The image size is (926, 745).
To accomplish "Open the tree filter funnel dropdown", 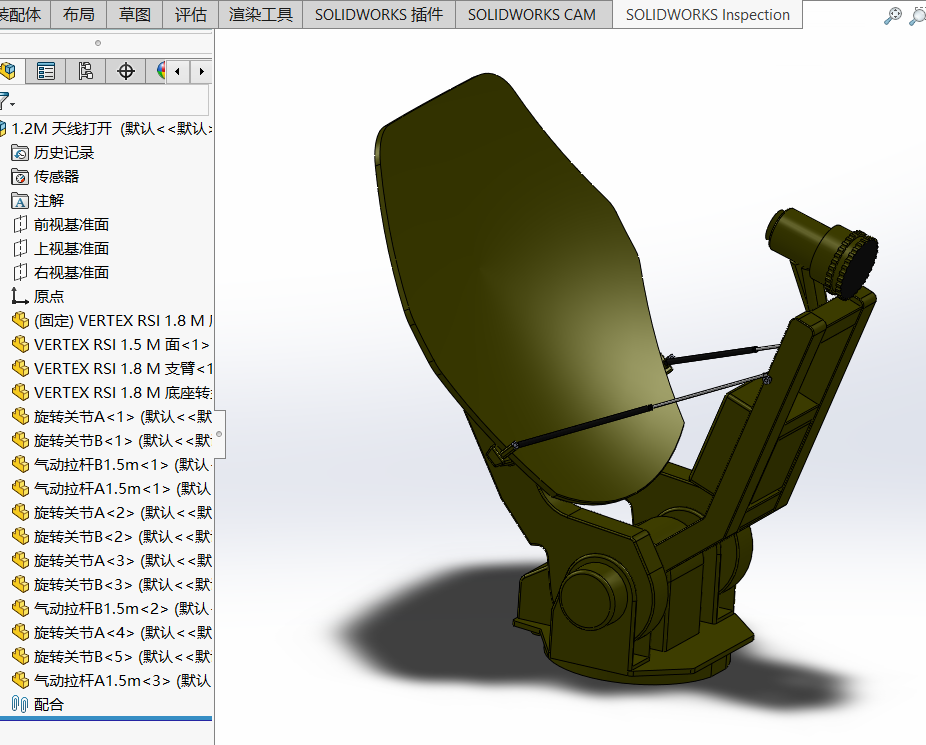I will point(6,101).
